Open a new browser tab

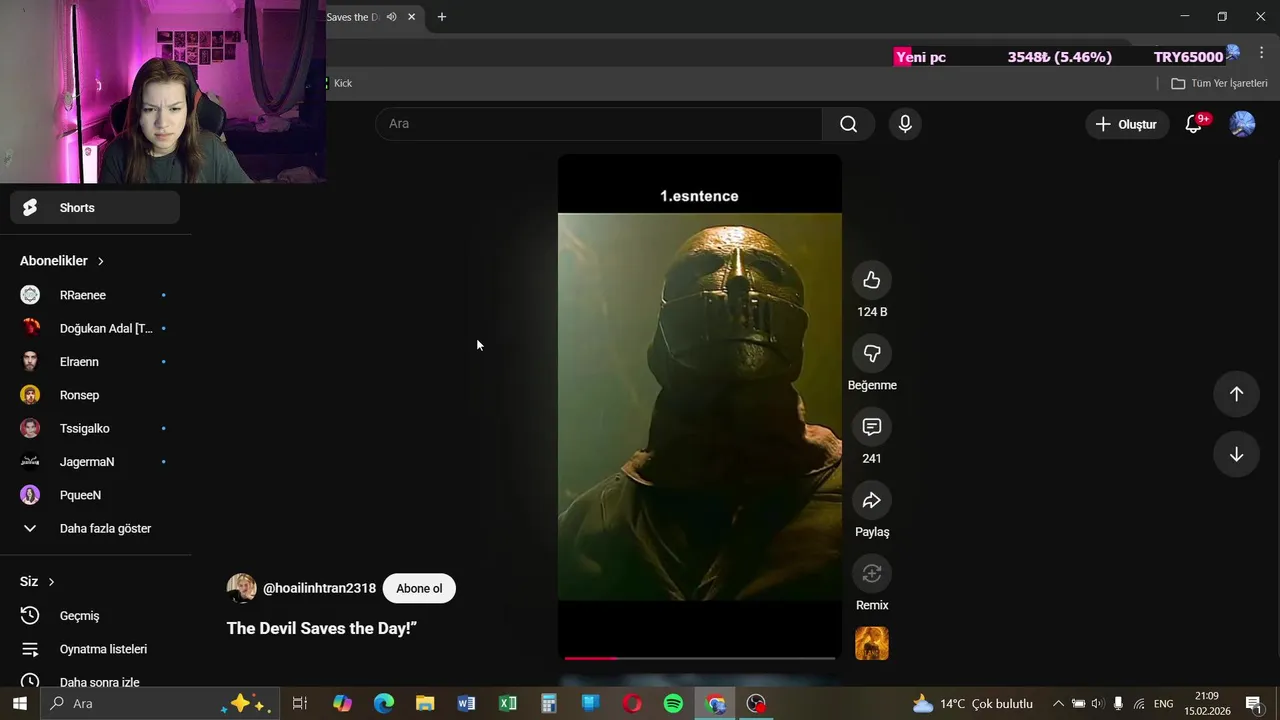[x=441, y=17]
